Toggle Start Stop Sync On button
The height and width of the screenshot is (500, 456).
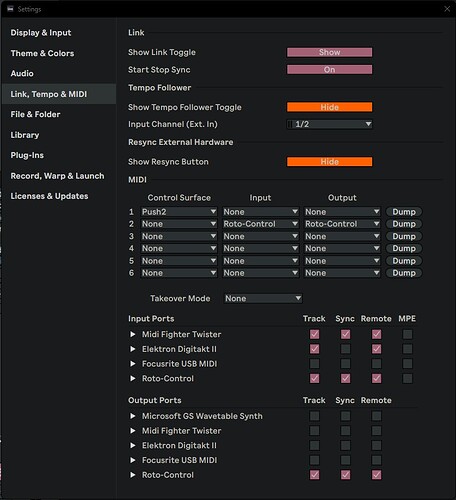click(329, 70)
